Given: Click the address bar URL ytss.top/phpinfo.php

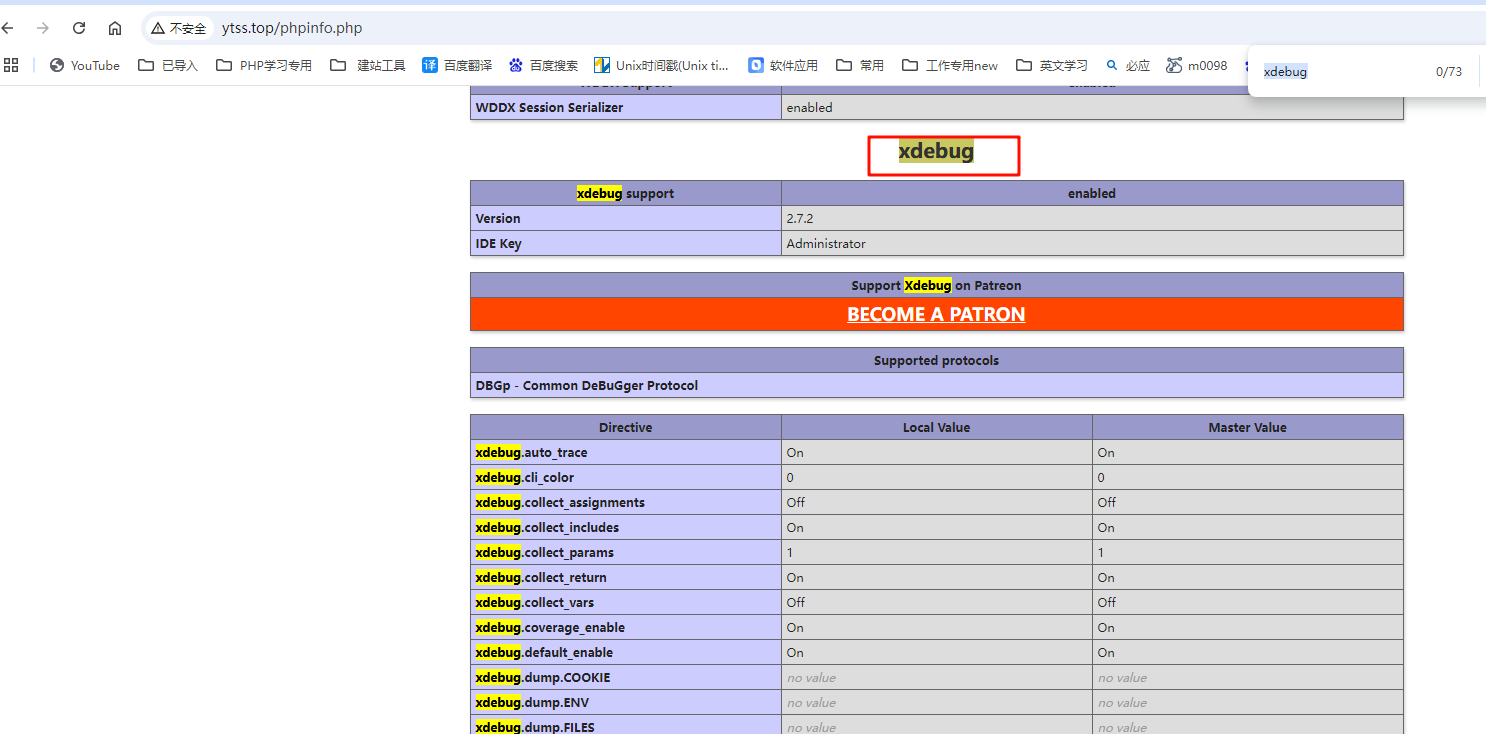Looking at the screenshot, I should (x=292, y=28).
